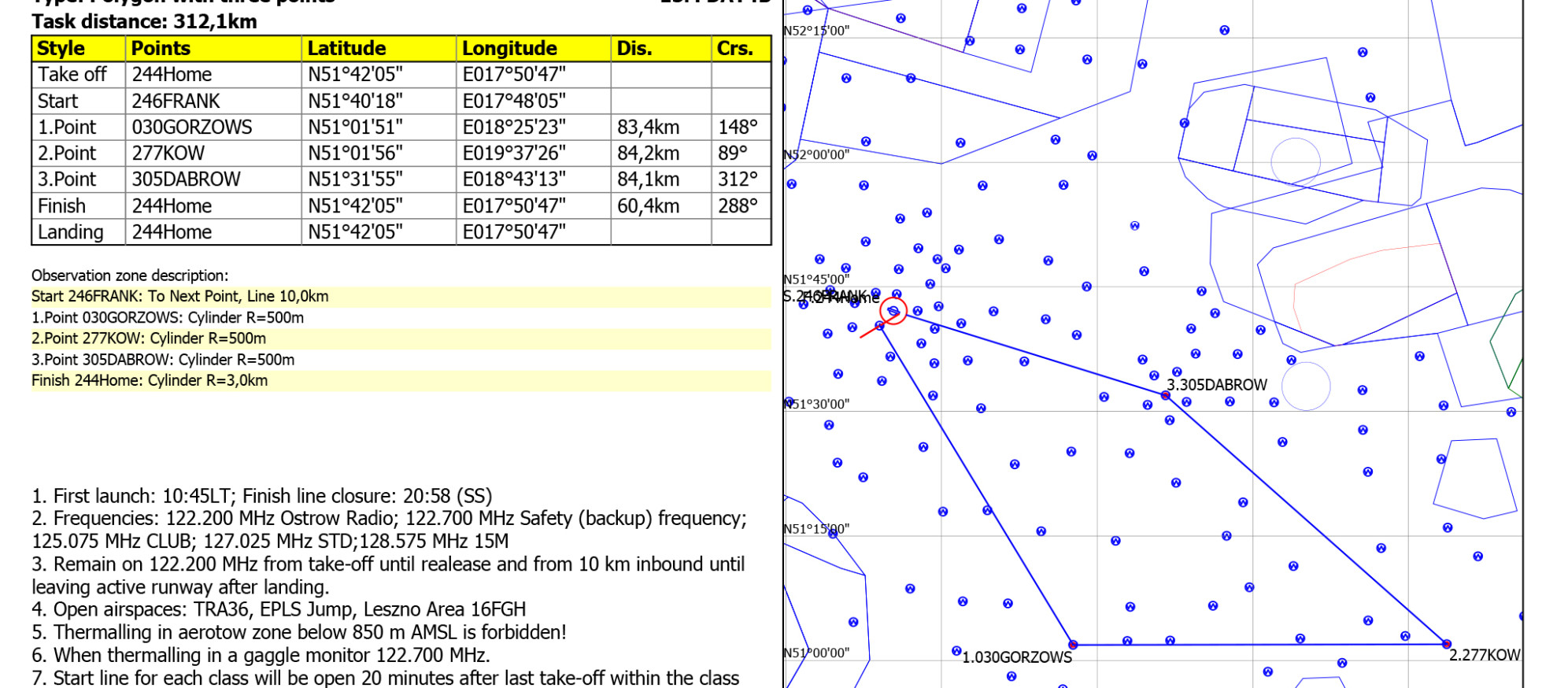
Task: Select the 246FRANK cell in the Start row
Action: 176,102
